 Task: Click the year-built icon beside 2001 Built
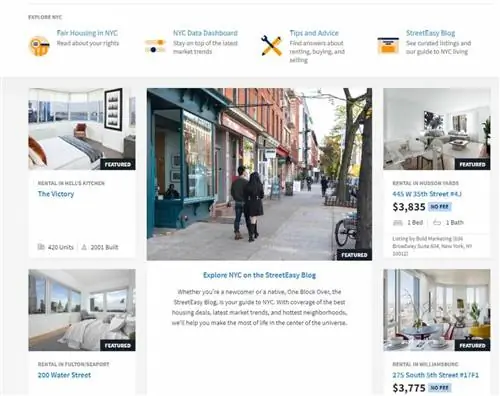coord(84,247)
